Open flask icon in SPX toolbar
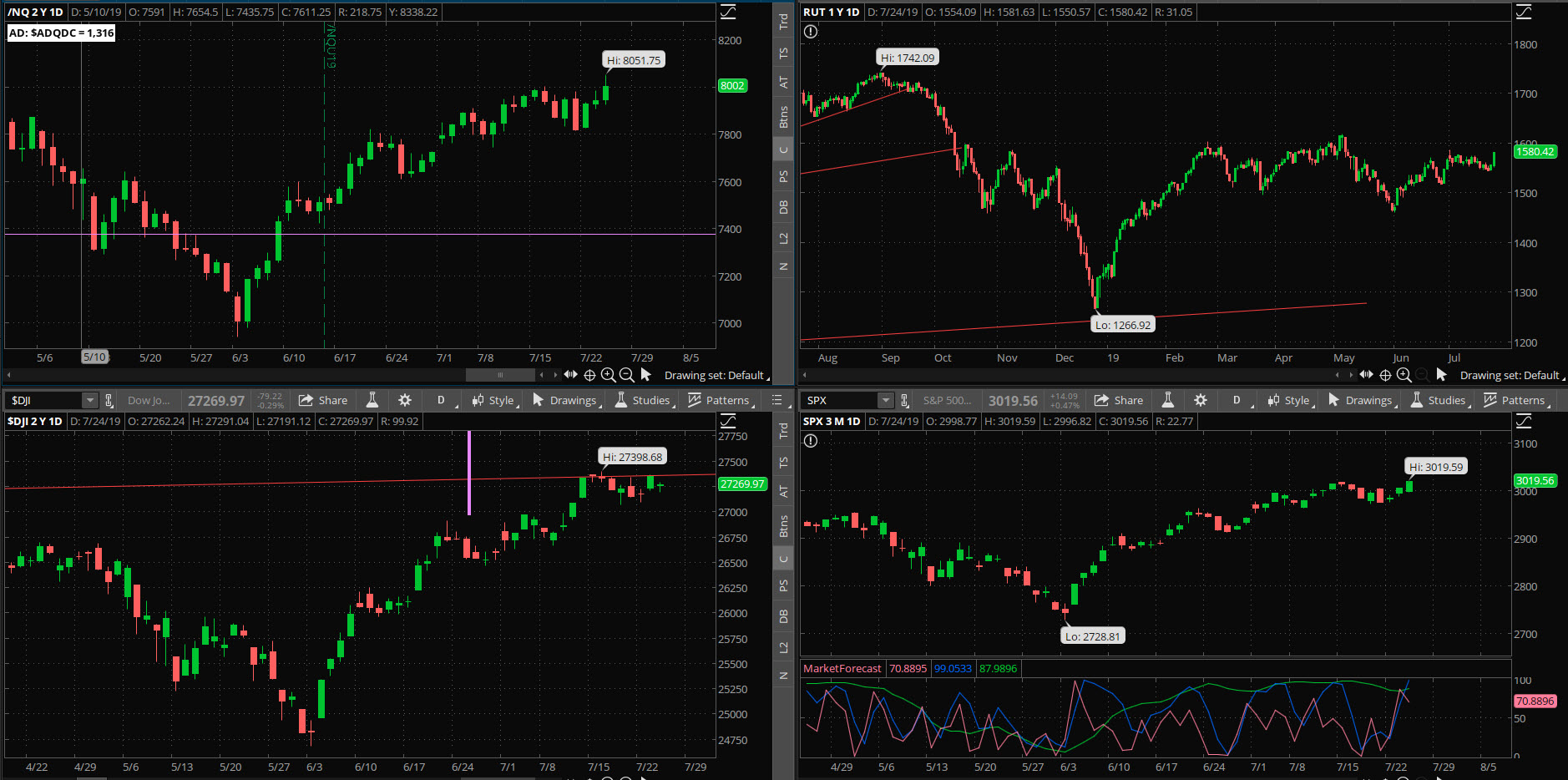 click(x=1168, y=400)
